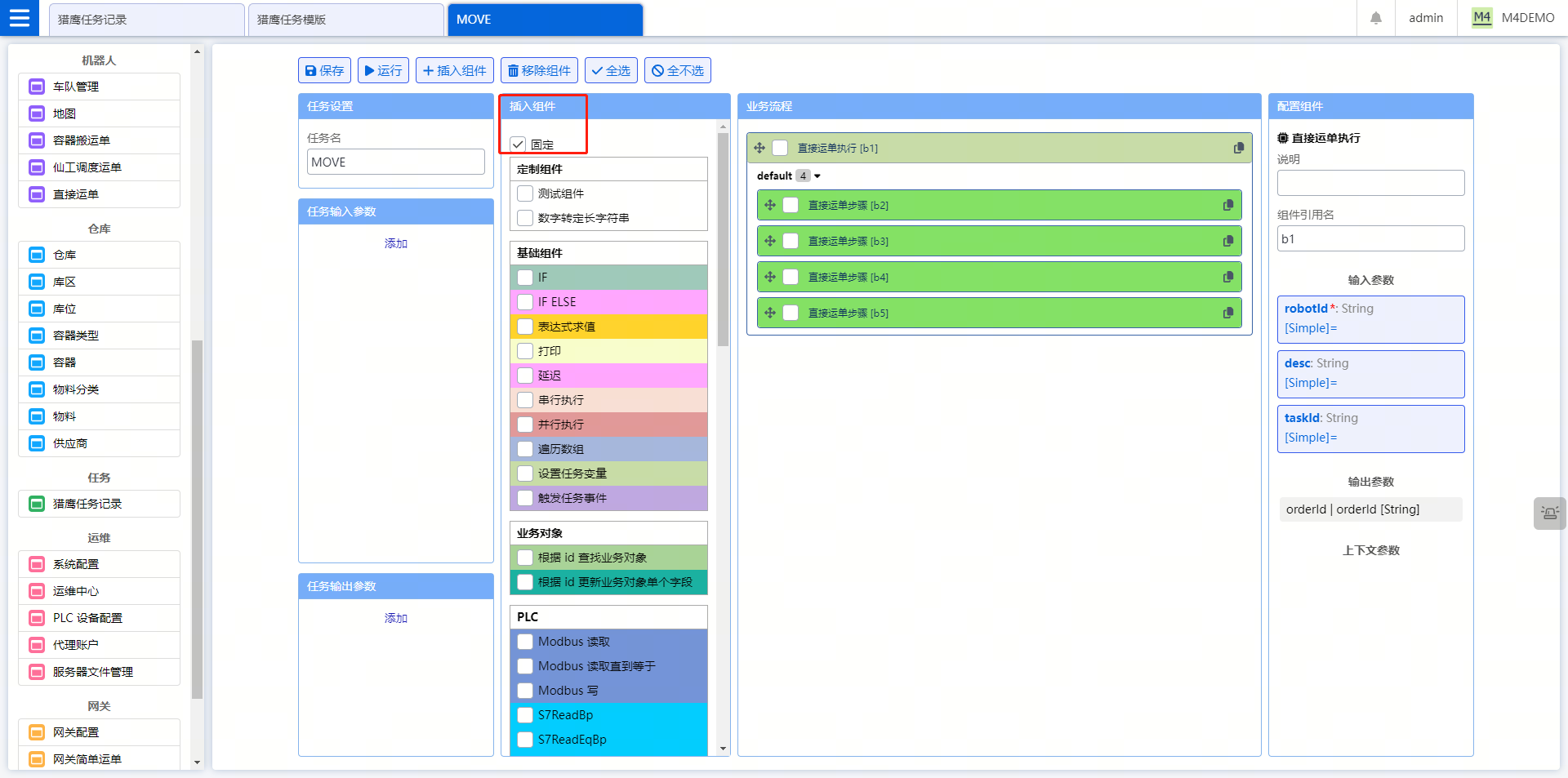Copy the 直接运单步骤 [b4] step

[1228, 277]
